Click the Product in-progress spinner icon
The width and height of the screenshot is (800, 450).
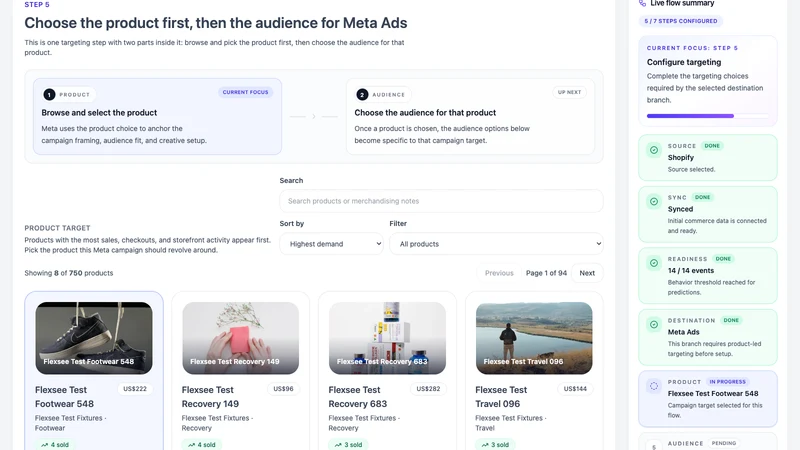[x=654, y=386]
